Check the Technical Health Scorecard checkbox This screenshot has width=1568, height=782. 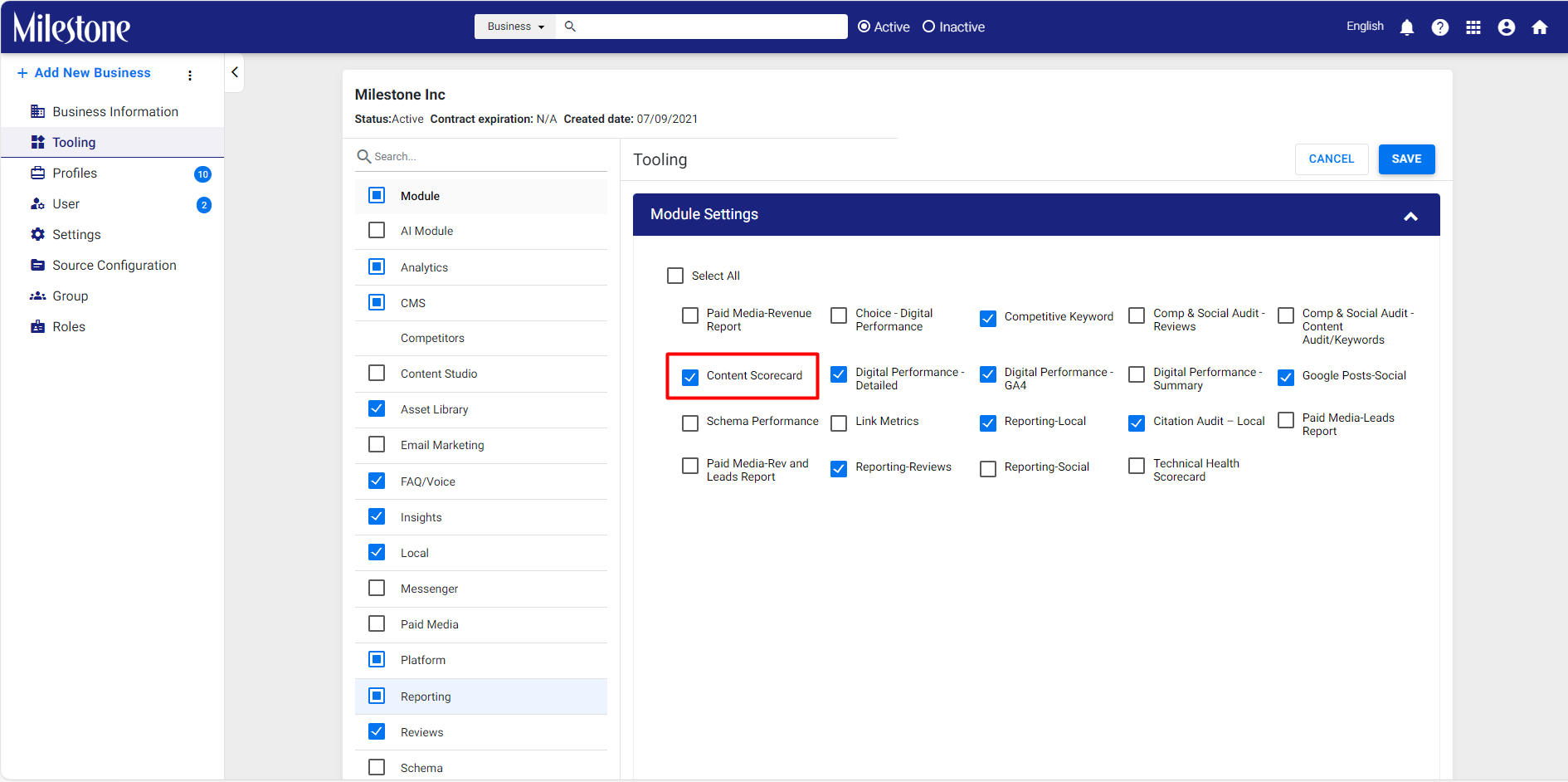click(x=1137, y=466)
